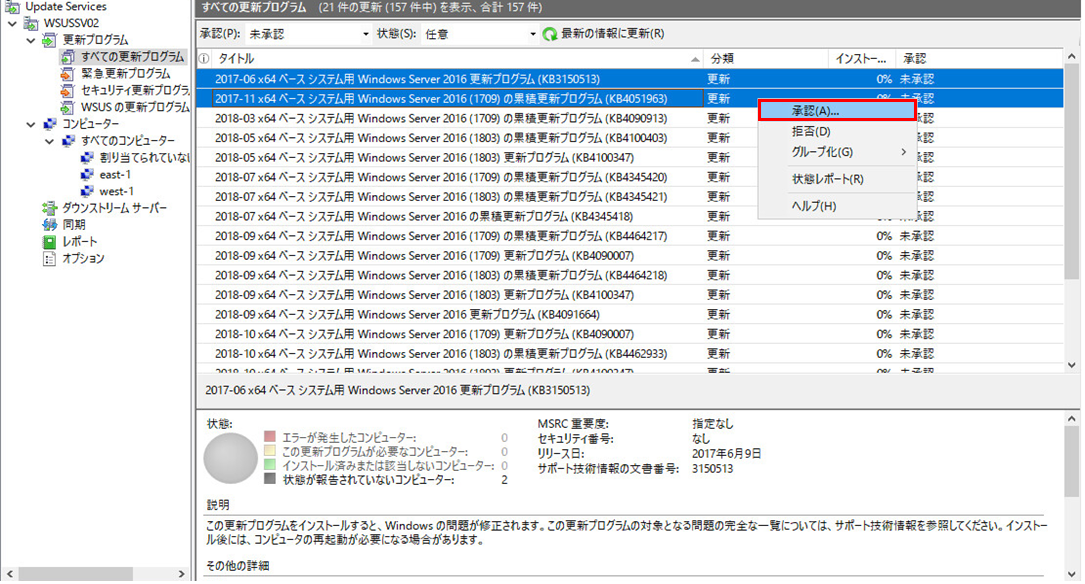Open the オプション options node

(x=48, y=259)
